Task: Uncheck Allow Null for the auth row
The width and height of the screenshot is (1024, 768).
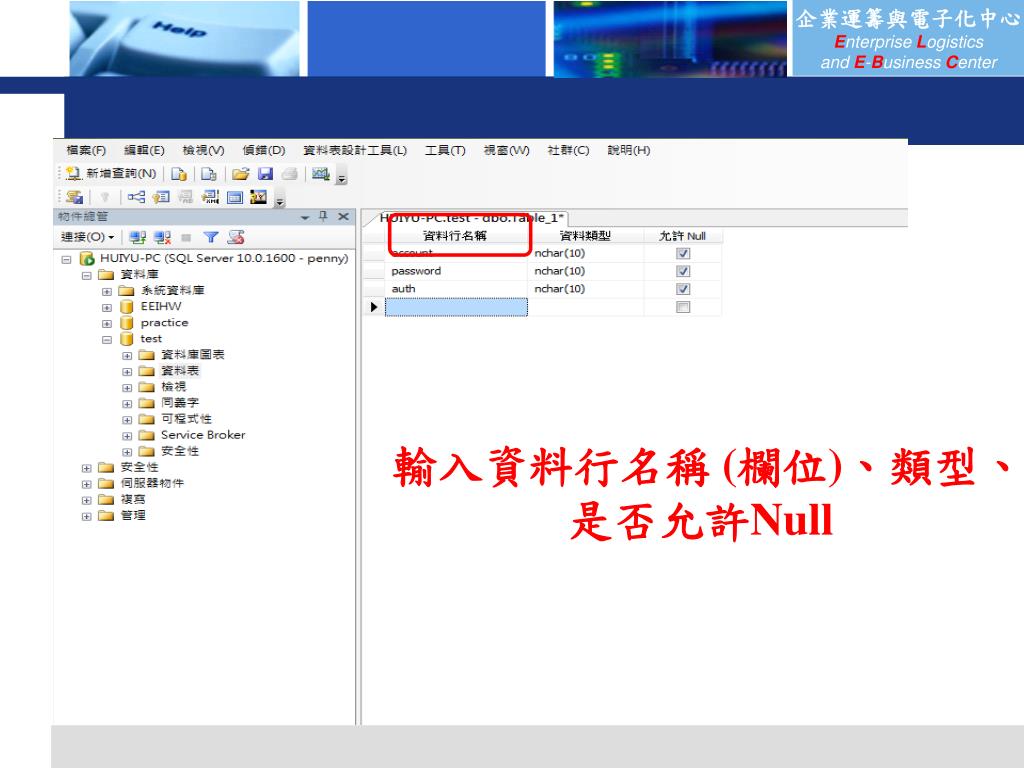Action: 683,289
